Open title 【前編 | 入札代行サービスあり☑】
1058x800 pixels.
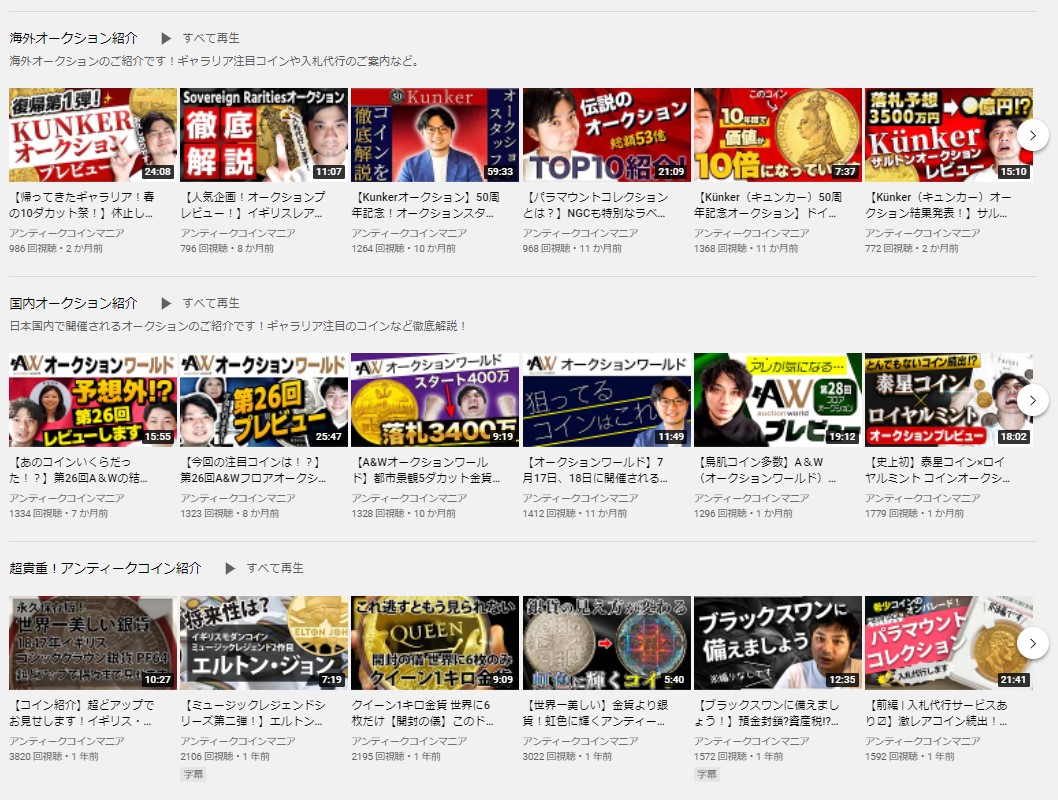[x=937, y=713]
